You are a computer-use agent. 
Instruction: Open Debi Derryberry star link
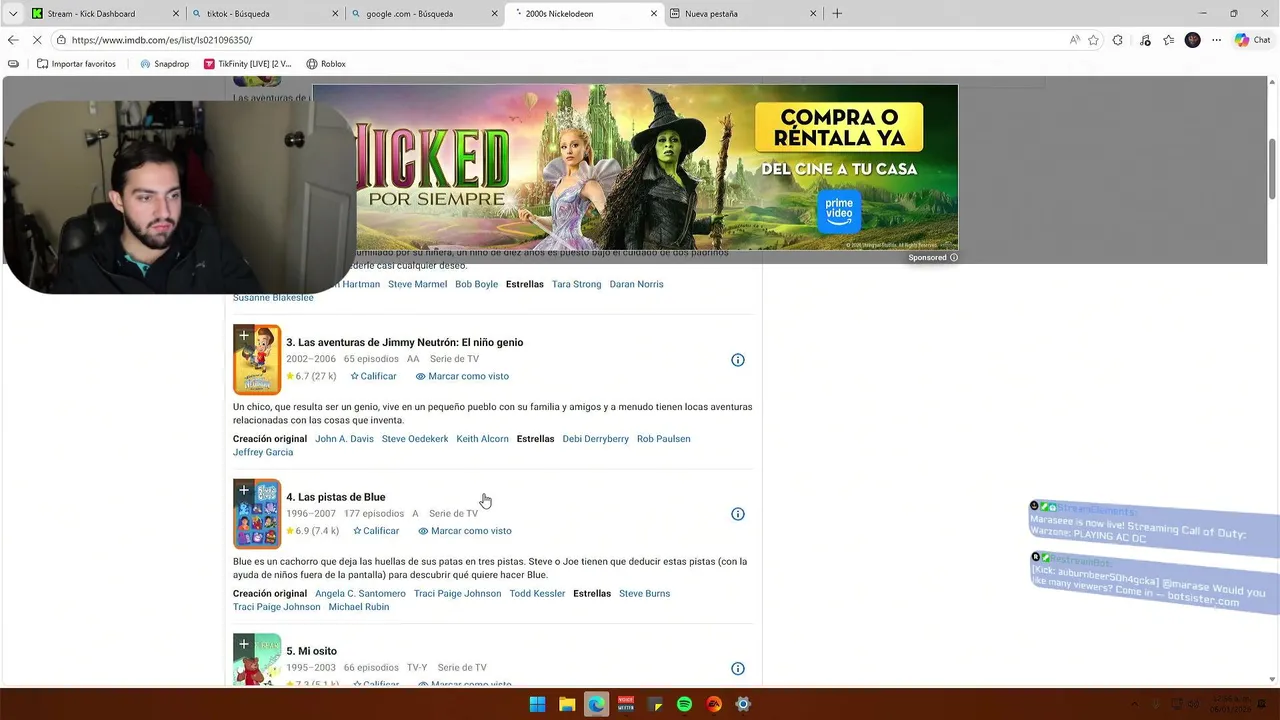coord(596,439)
